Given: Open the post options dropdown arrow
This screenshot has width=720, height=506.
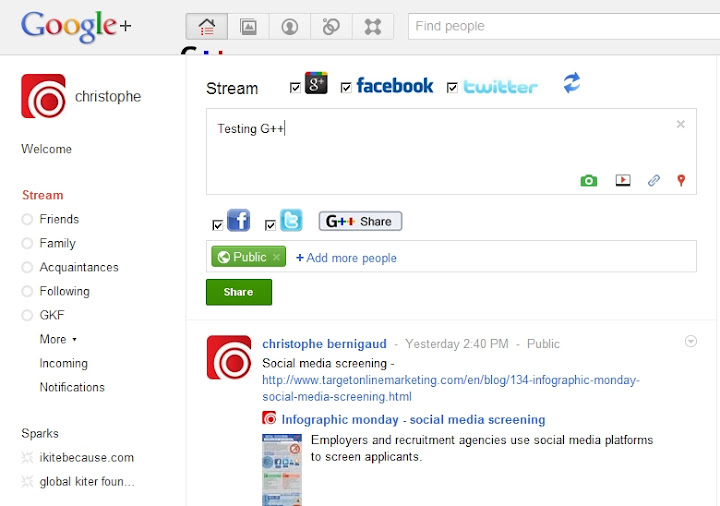Looking at the screenshot, I should point(691,341).
